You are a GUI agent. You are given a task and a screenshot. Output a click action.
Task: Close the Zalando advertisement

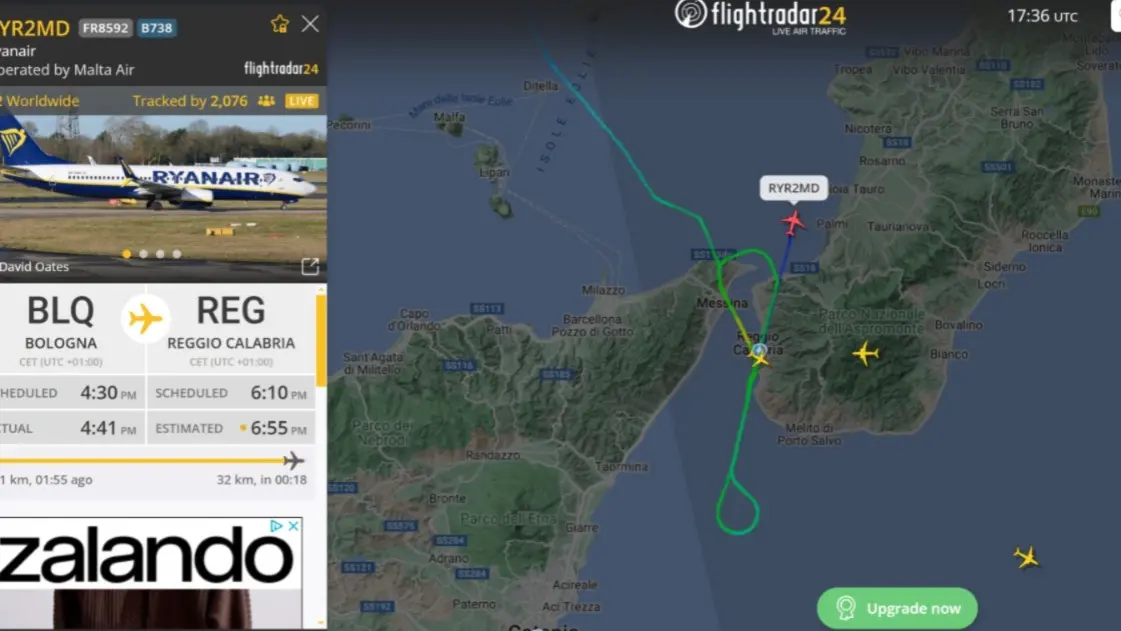coord(293,526)
